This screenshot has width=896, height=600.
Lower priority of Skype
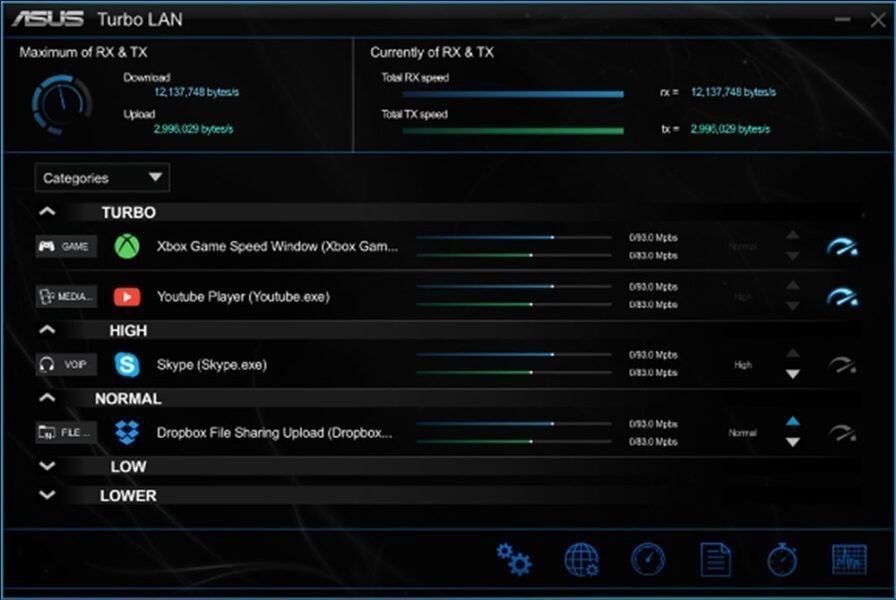793,374
